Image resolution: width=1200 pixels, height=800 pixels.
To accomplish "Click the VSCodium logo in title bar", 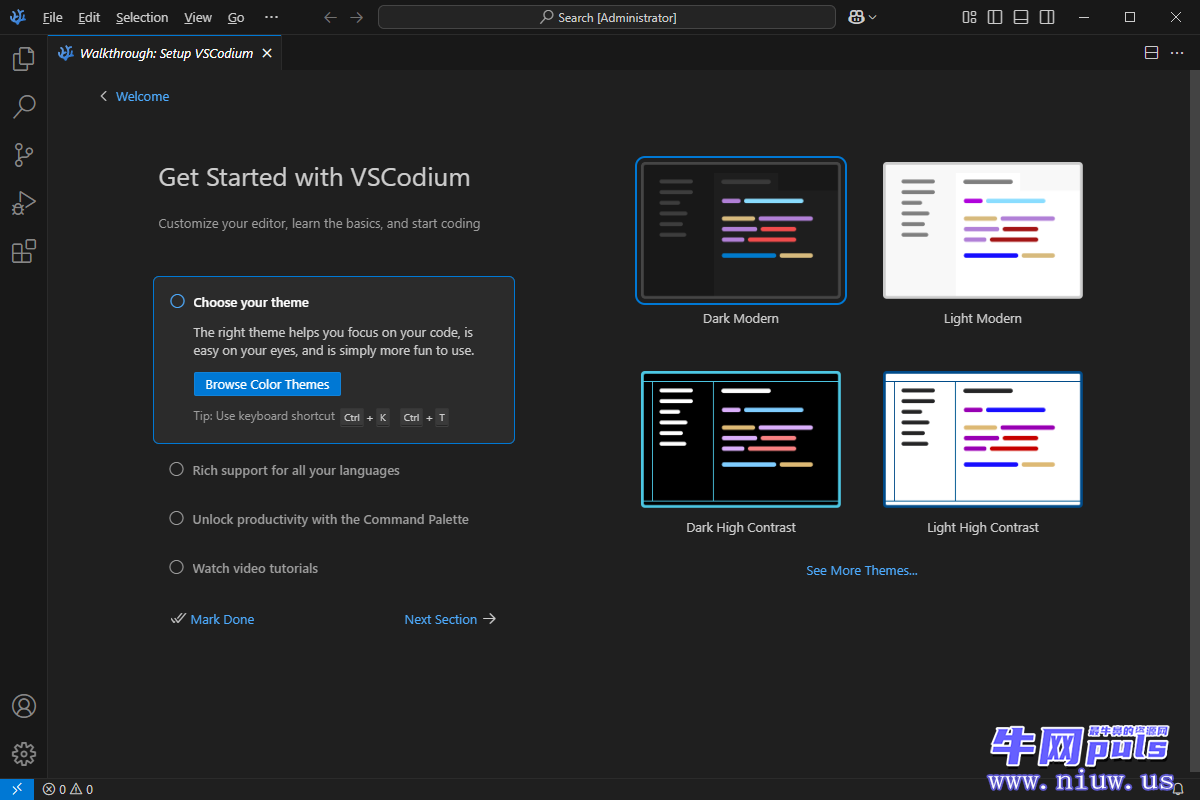I will [17, 17].
